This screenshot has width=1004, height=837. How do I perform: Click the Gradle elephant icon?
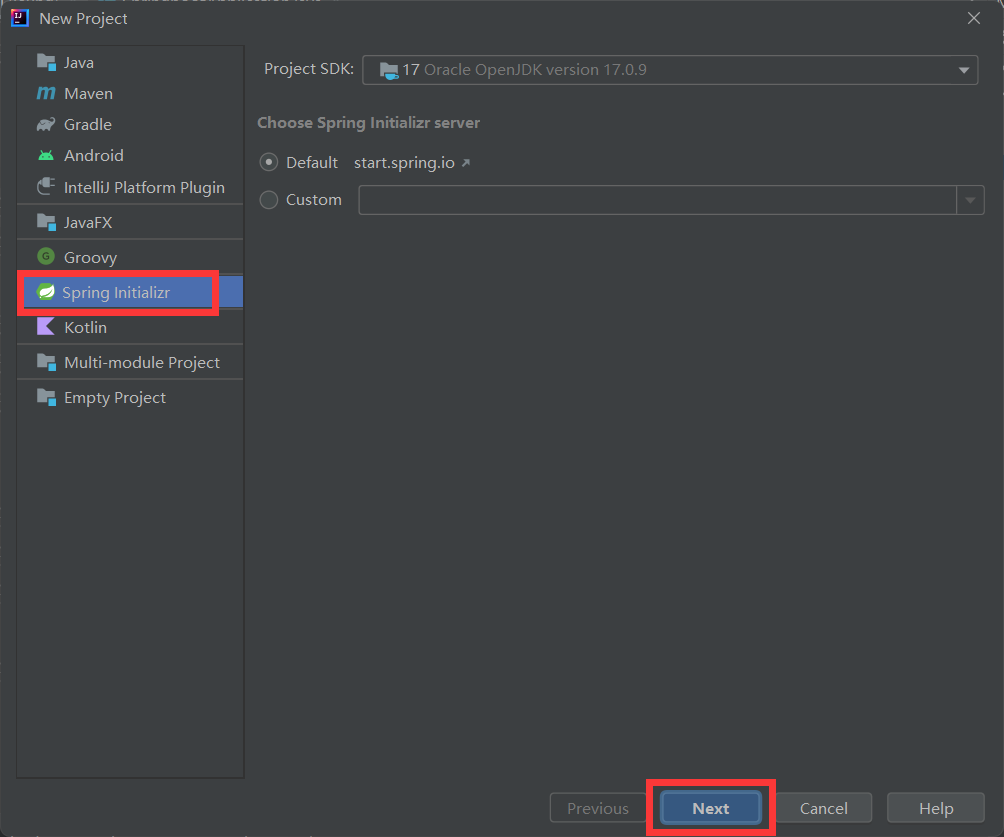pyautogui.click(x=46, y=124)
